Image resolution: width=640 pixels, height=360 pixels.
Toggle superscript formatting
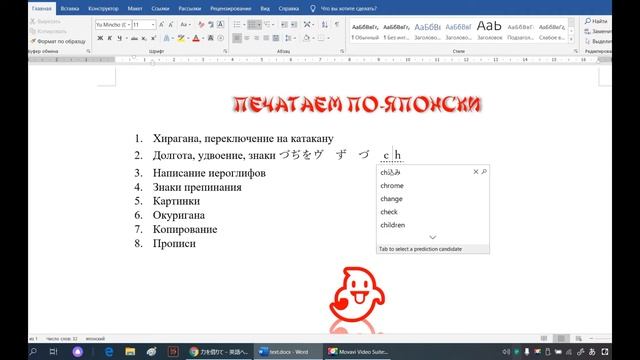153,38
